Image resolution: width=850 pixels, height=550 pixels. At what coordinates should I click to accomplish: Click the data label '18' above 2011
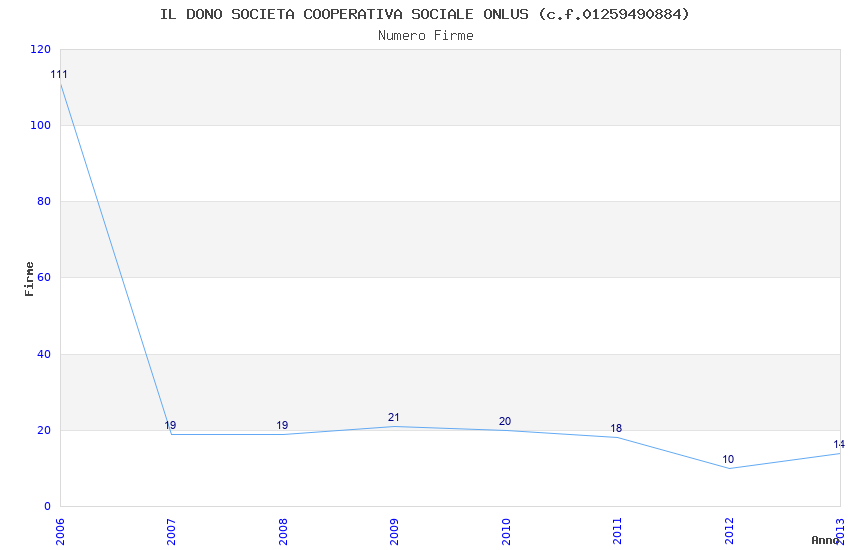coord(616,429)
